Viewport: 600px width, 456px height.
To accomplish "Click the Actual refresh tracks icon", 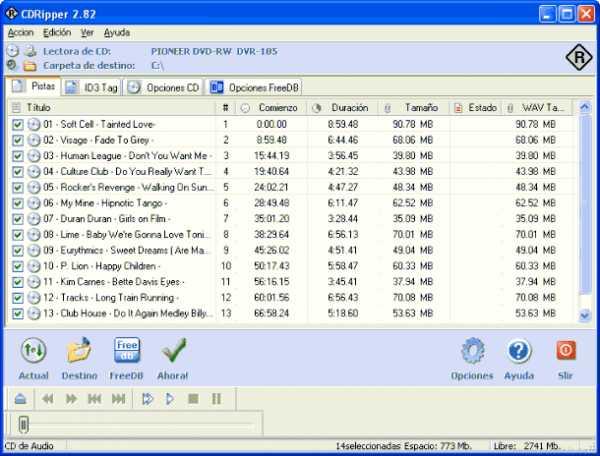I will (x=34, y=350).
